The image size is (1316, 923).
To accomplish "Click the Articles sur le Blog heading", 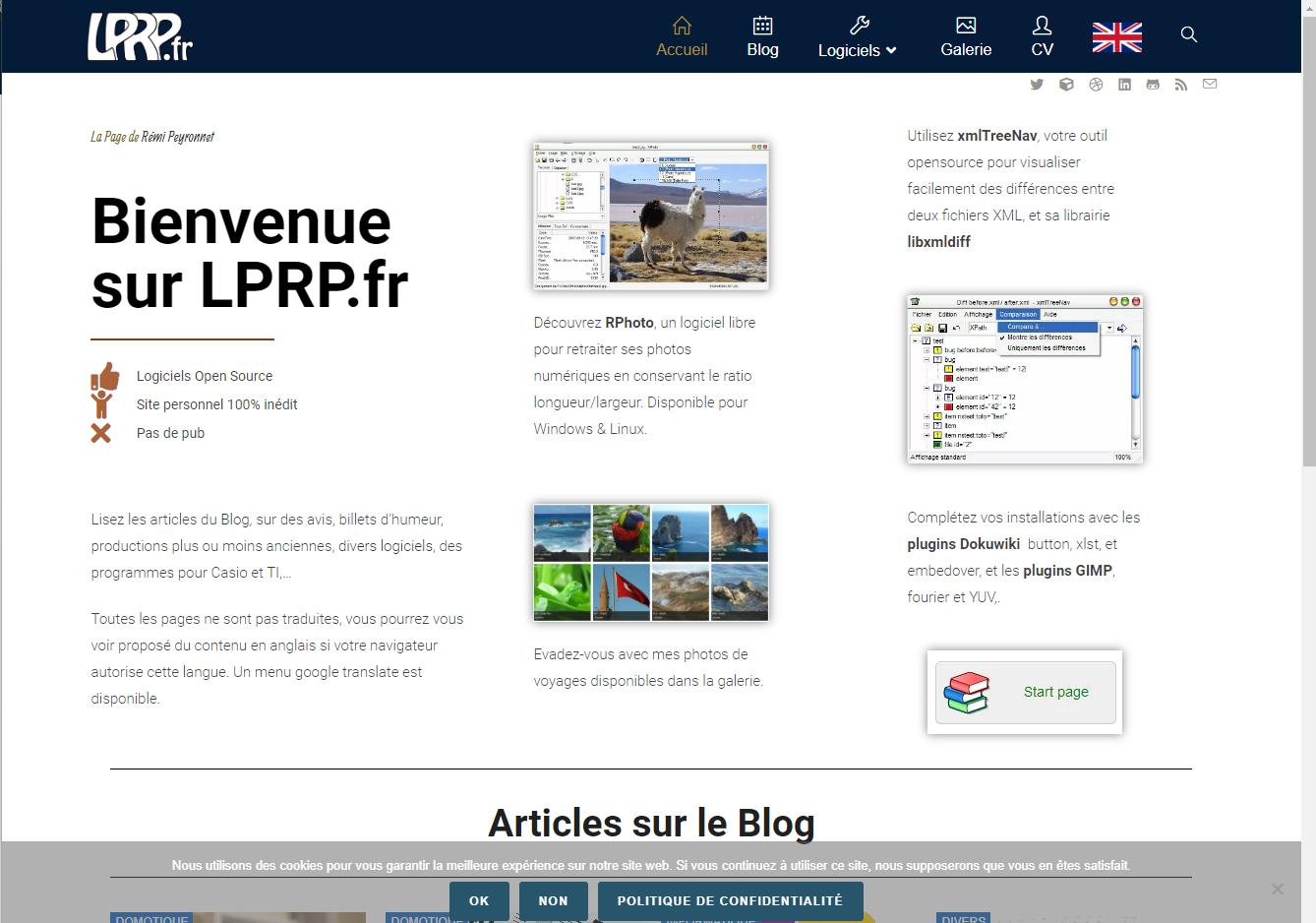I will pos(651,824).
